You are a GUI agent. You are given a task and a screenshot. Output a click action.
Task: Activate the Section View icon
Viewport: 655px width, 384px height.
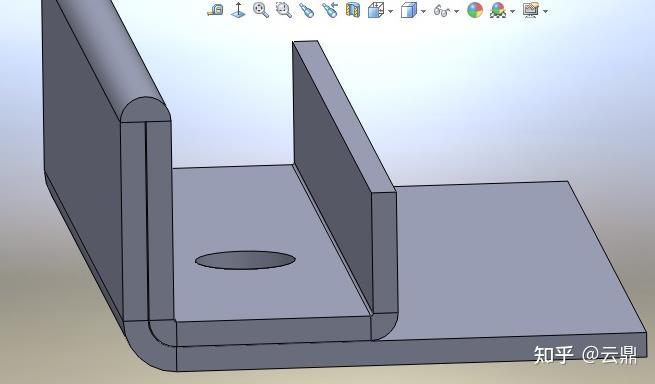[353, 10]
